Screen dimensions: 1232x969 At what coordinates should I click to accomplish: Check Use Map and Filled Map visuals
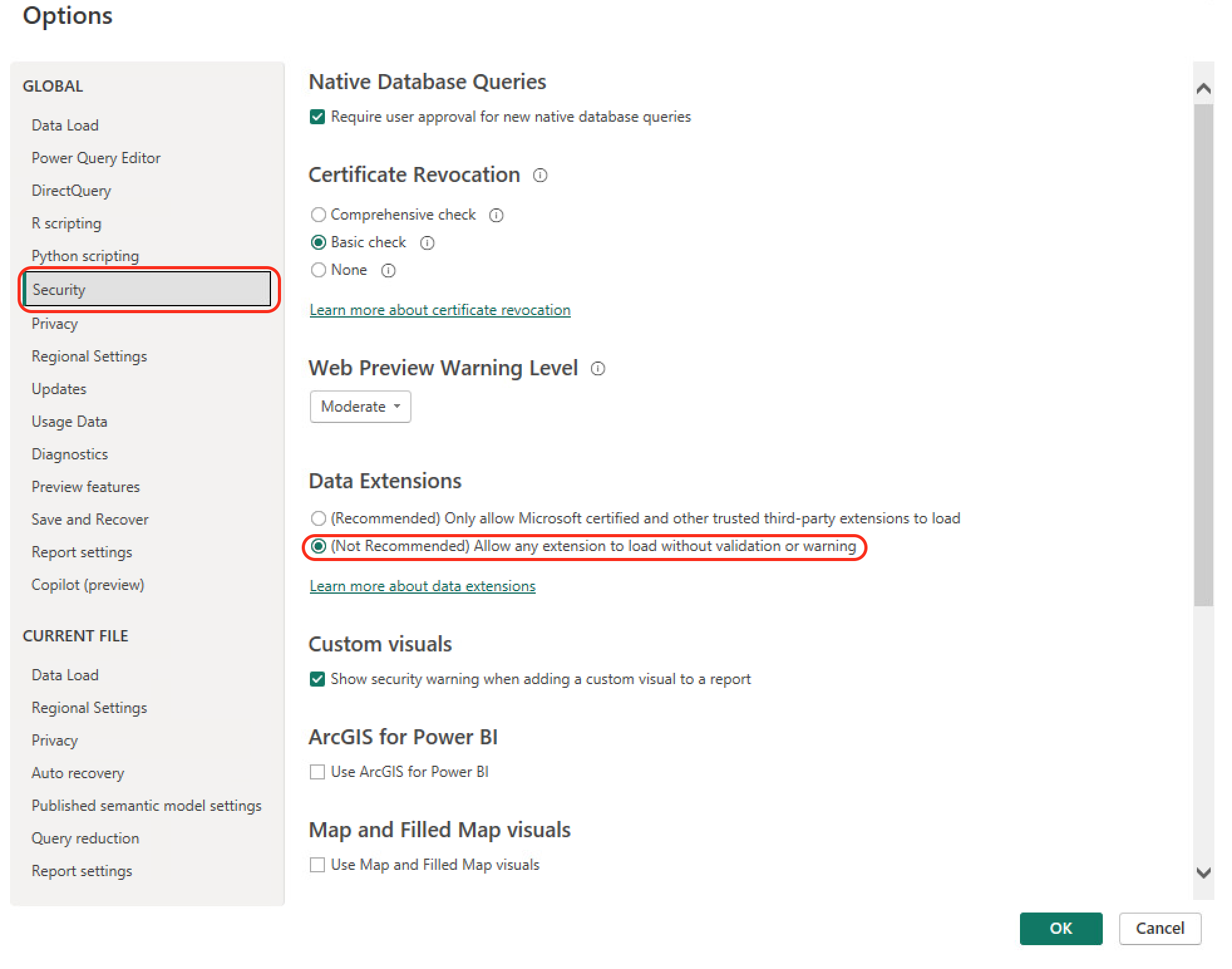(x=317, y=864)
